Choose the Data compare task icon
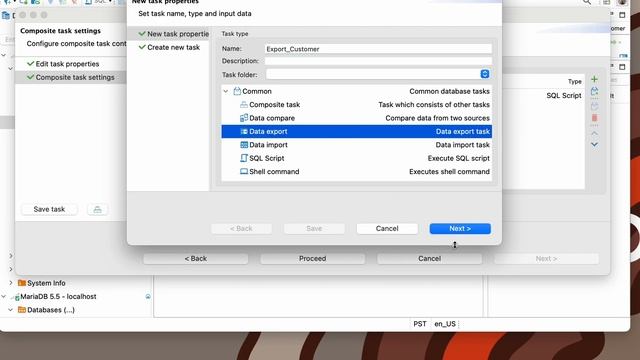This screenshot has height=360, width=640. [244, 118]
